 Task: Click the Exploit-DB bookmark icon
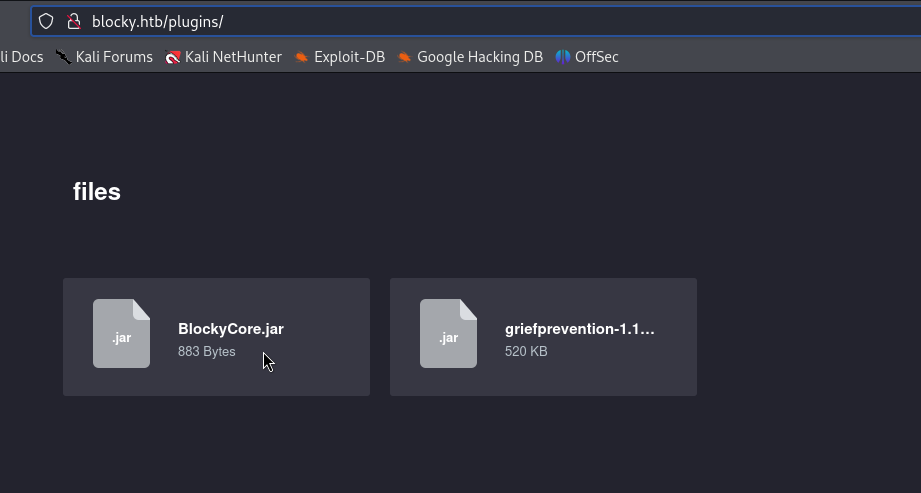301,57
